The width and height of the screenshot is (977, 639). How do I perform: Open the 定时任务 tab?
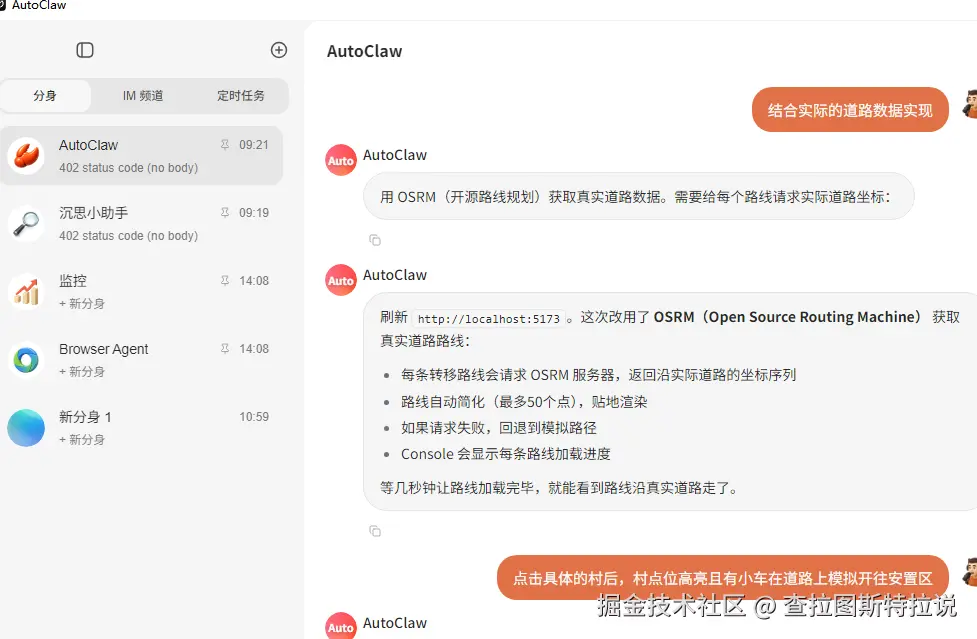[240, 96]
